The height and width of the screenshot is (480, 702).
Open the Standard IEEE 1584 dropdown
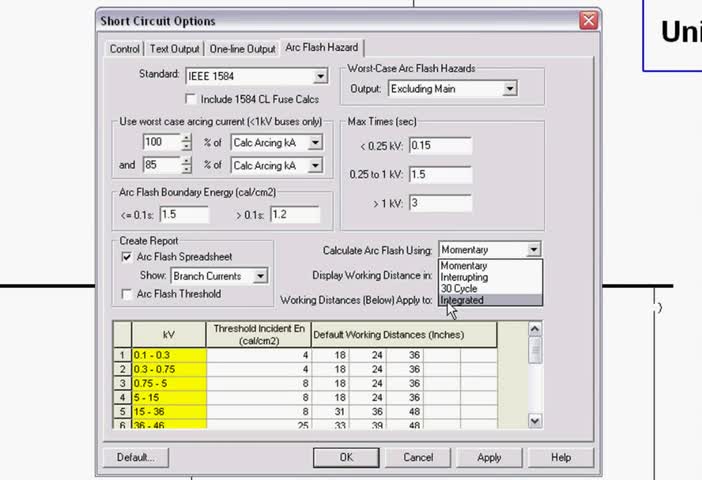(x=320, y=76)
